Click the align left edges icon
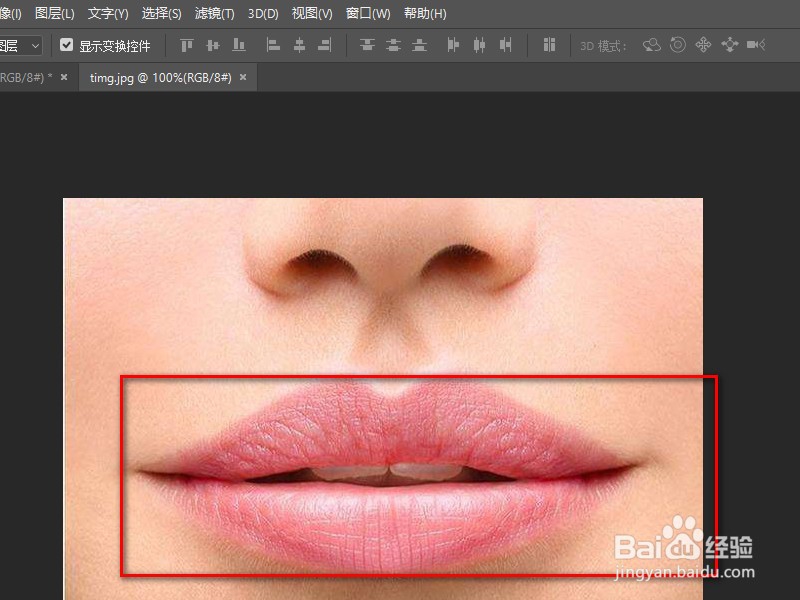The width and height of the screenshot is (800, 600). [x=273, y=45]
